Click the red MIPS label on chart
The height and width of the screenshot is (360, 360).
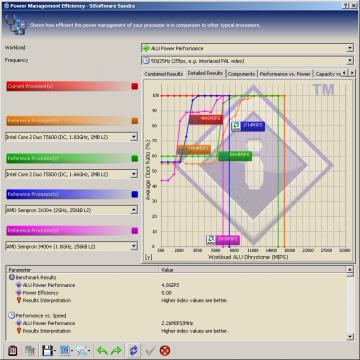pos(206,119)
